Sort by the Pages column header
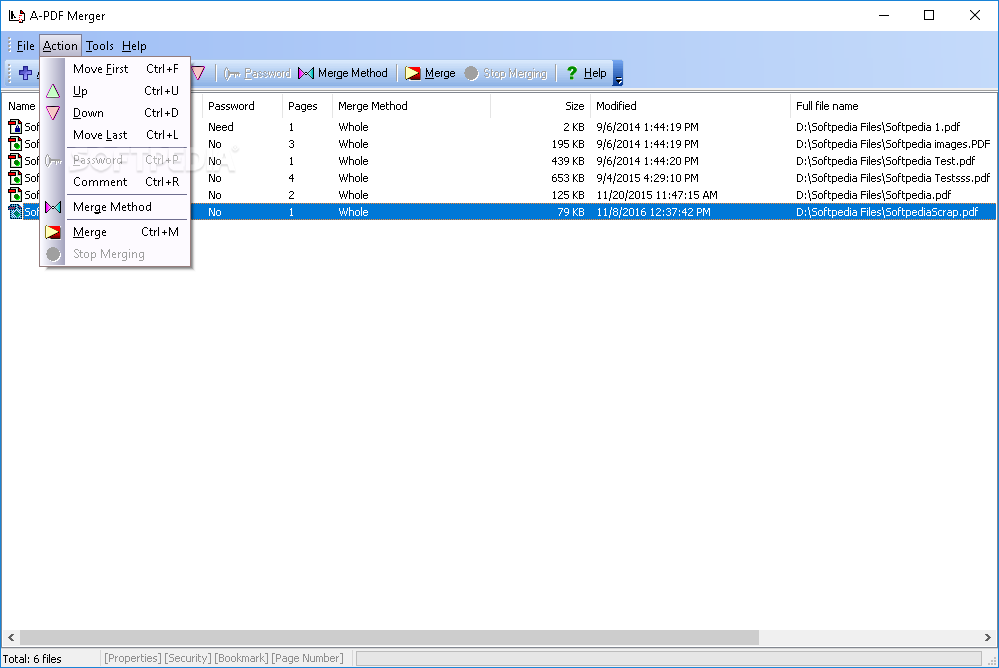Viewport: 999px width, 668px height. [x=308, y=106]
